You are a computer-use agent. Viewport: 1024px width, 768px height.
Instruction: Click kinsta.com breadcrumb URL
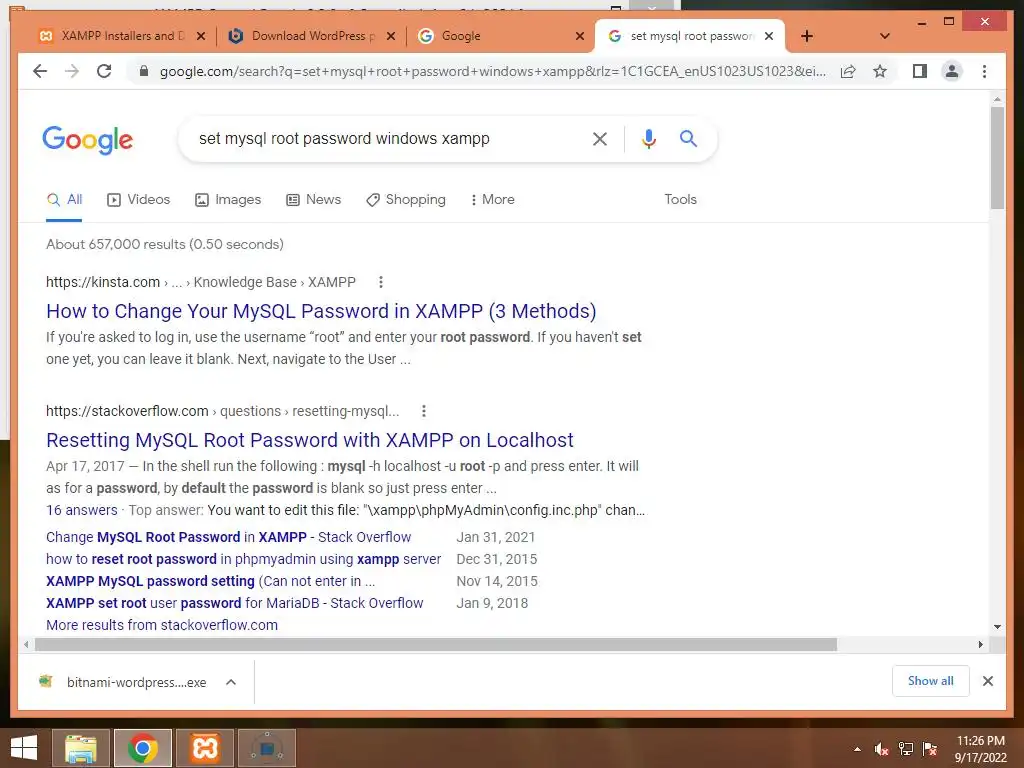click(200, 282)
